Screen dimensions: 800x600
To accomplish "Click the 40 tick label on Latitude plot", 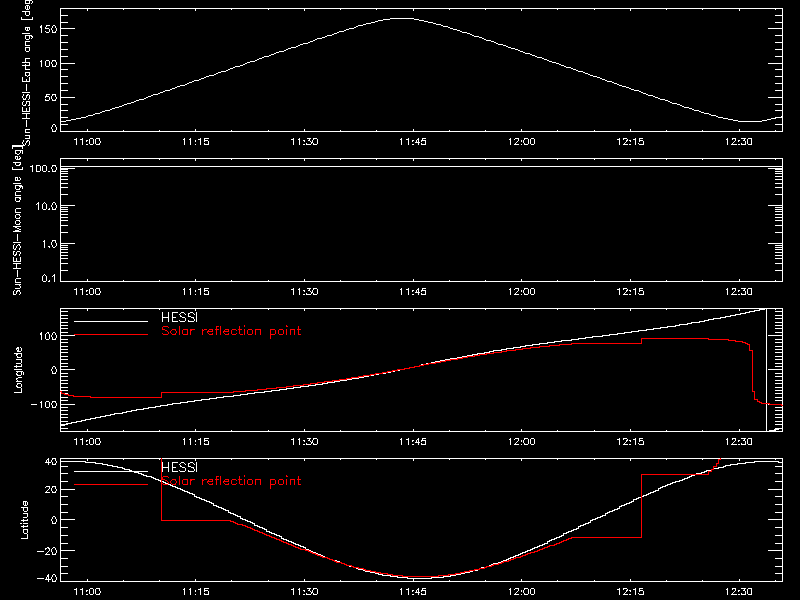I will click(x=51, y=462).
